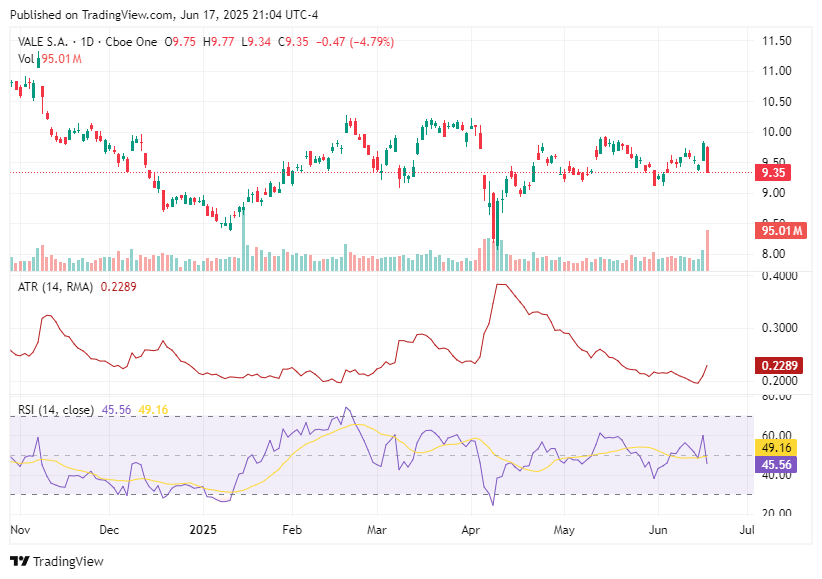Click the red 95.01 M volume tag on axis
822x579 pixels.
click(x=781, y=231)
